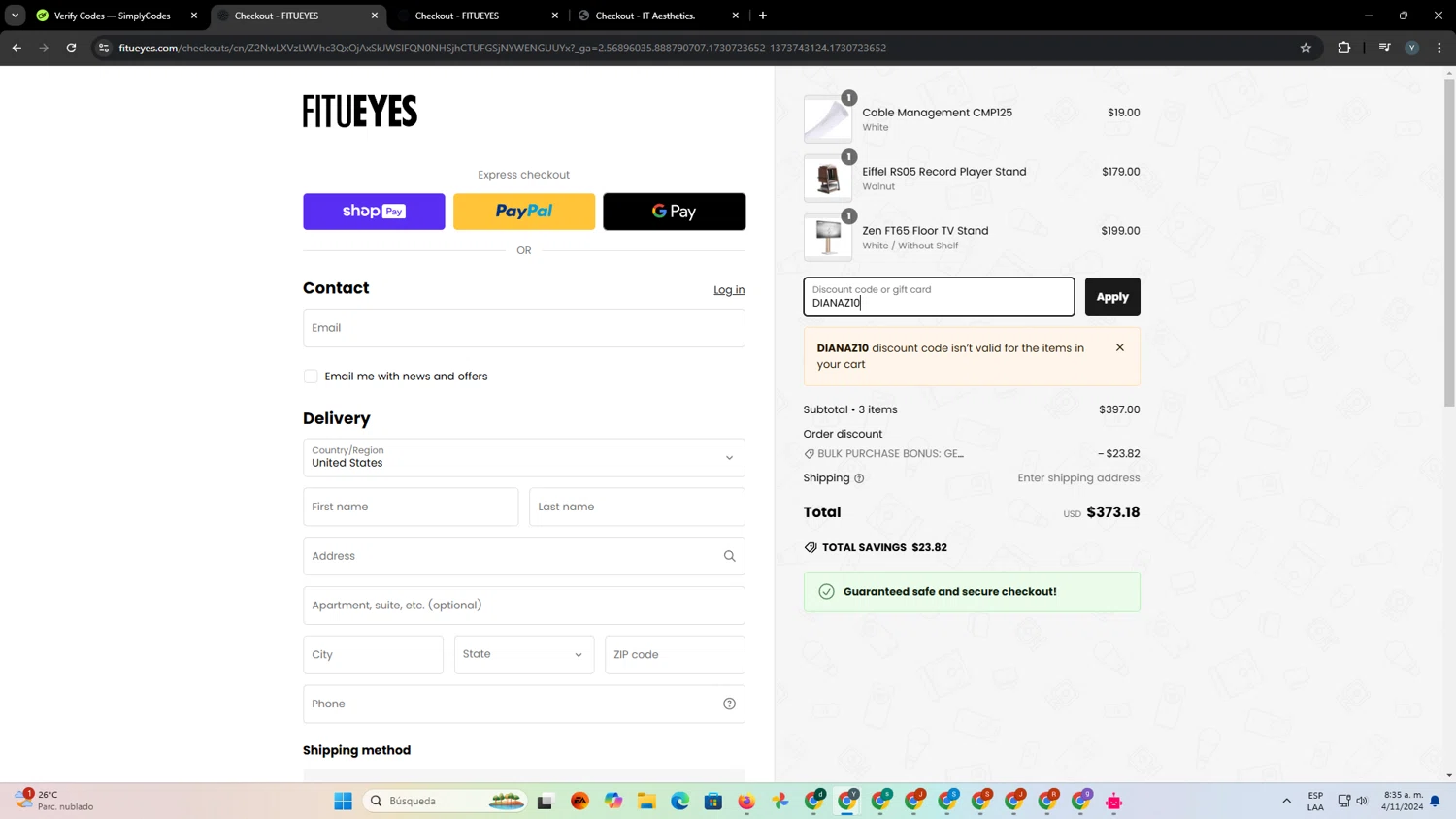Switch the ESP LAA keyboard language
Screen dimensions: 1456x819
tap(1315, 801)
